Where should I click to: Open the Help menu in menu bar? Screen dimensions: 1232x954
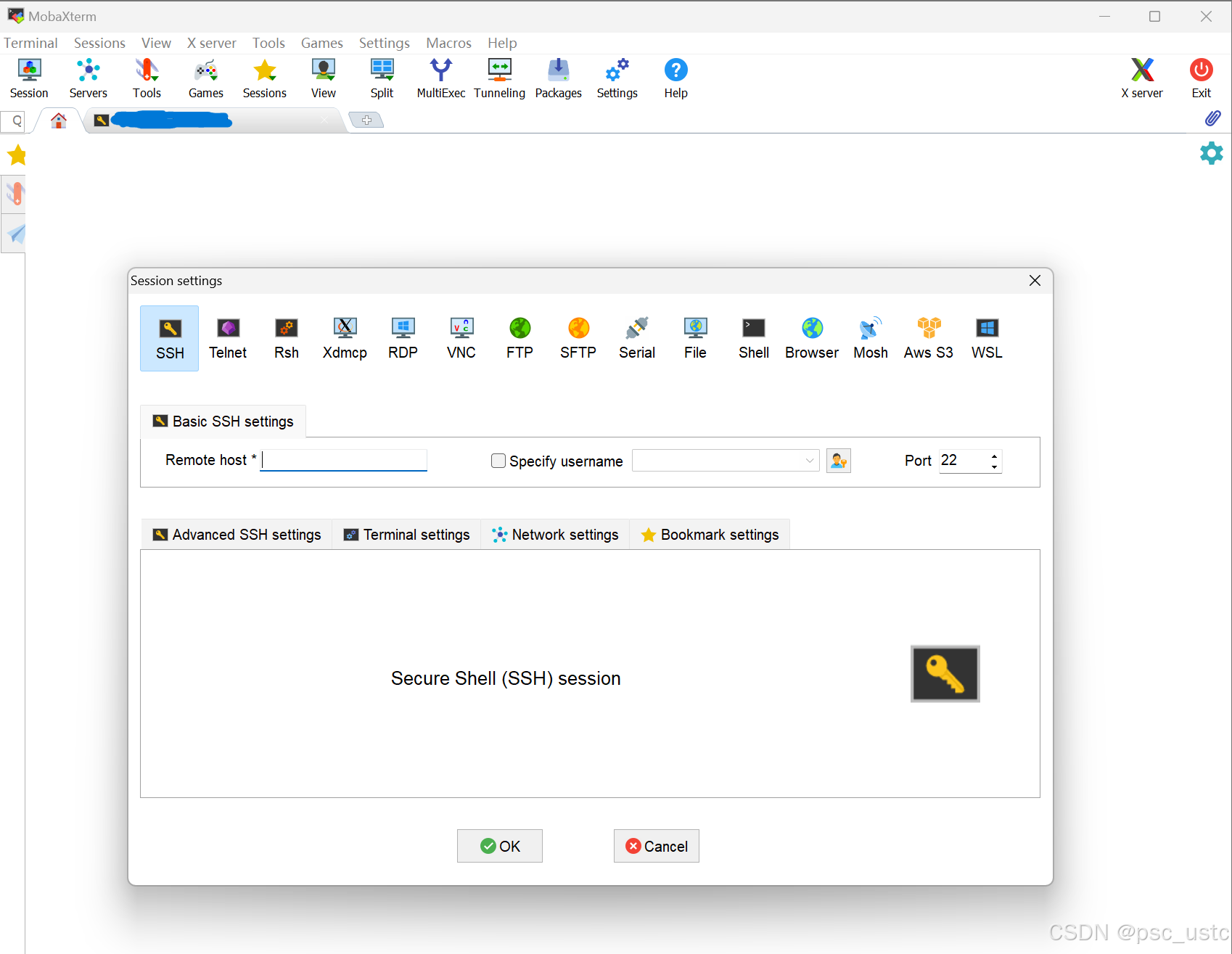point(502,43)
